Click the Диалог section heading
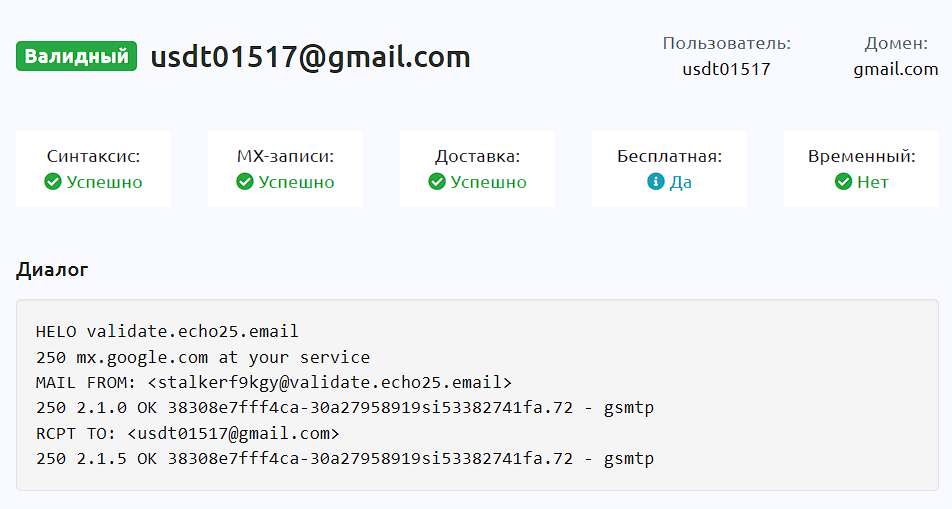Image resolution: width=952 pixels, height=509 pixels. click(52, 270)
